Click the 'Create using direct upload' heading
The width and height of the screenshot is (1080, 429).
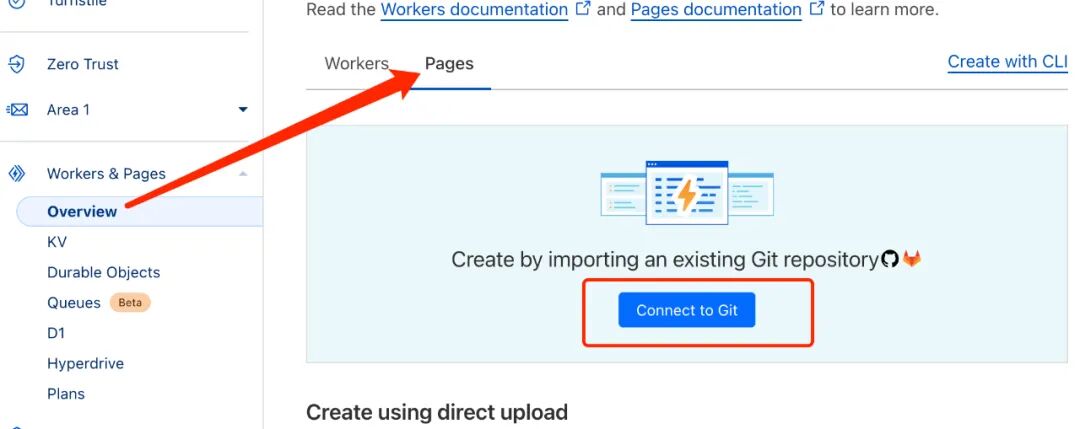point(437,412)
